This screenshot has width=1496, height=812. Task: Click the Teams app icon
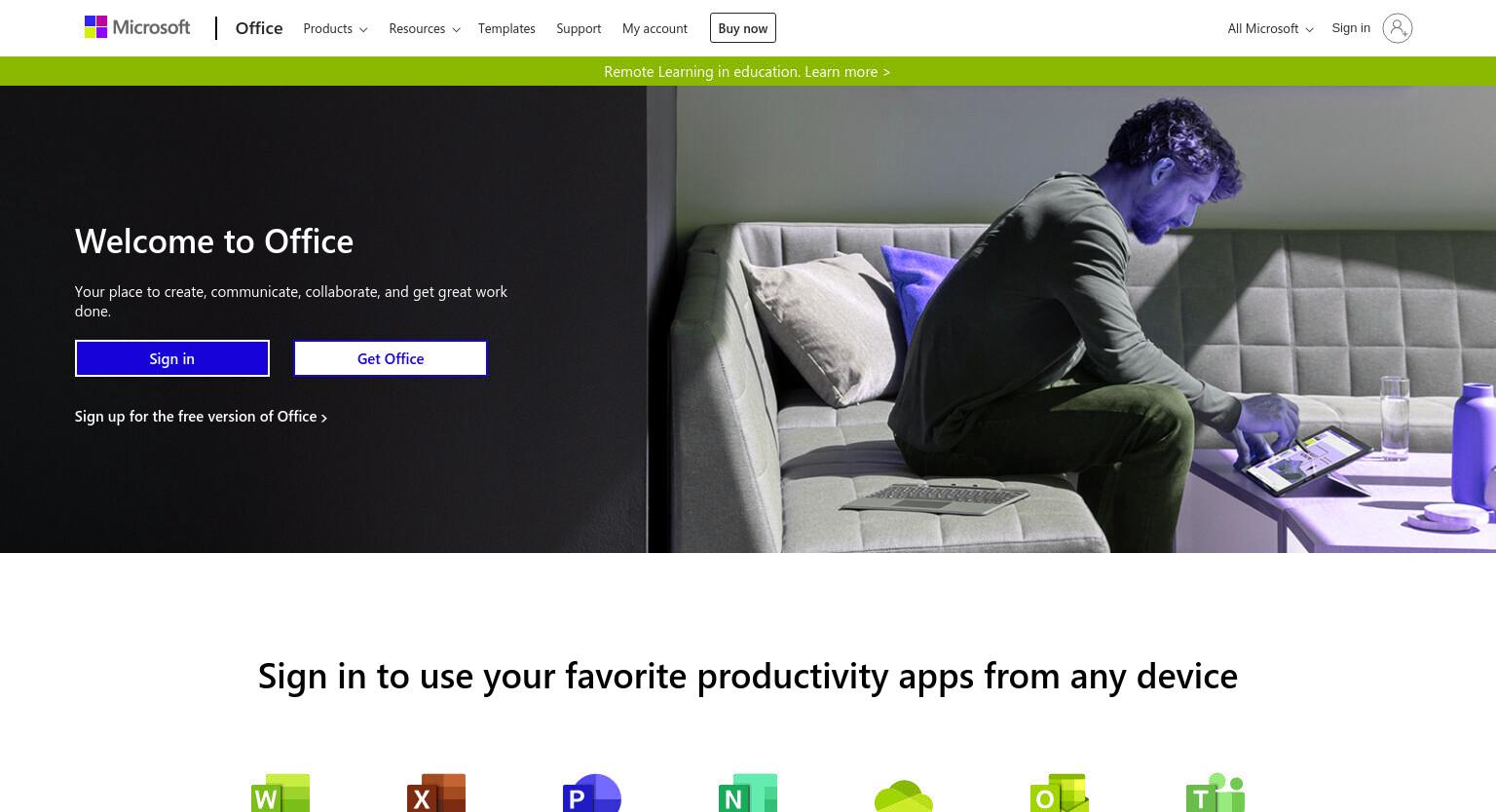click(1215, 793)
